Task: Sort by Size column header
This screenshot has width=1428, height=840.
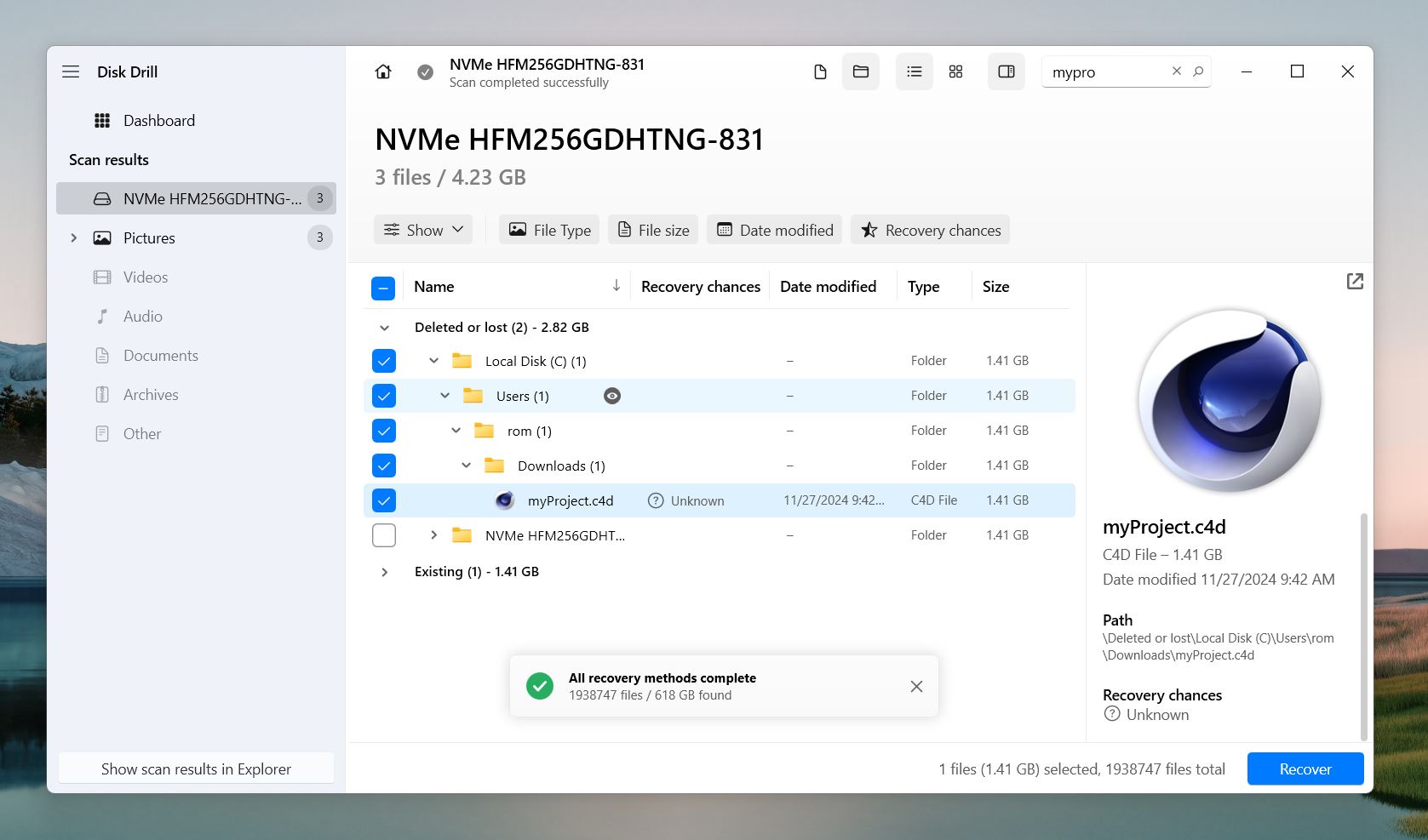Action: (995, 287)
